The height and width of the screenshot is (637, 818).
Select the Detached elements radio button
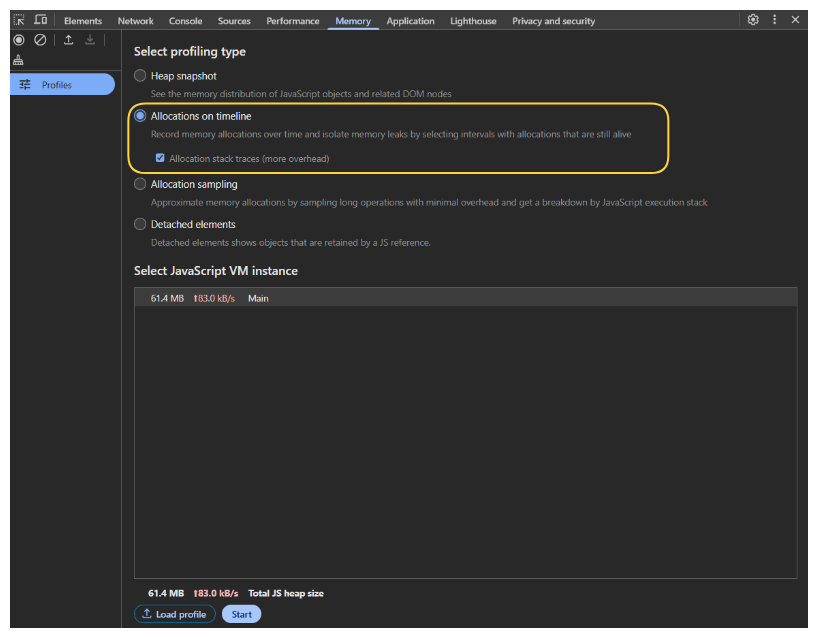[140, 224]
